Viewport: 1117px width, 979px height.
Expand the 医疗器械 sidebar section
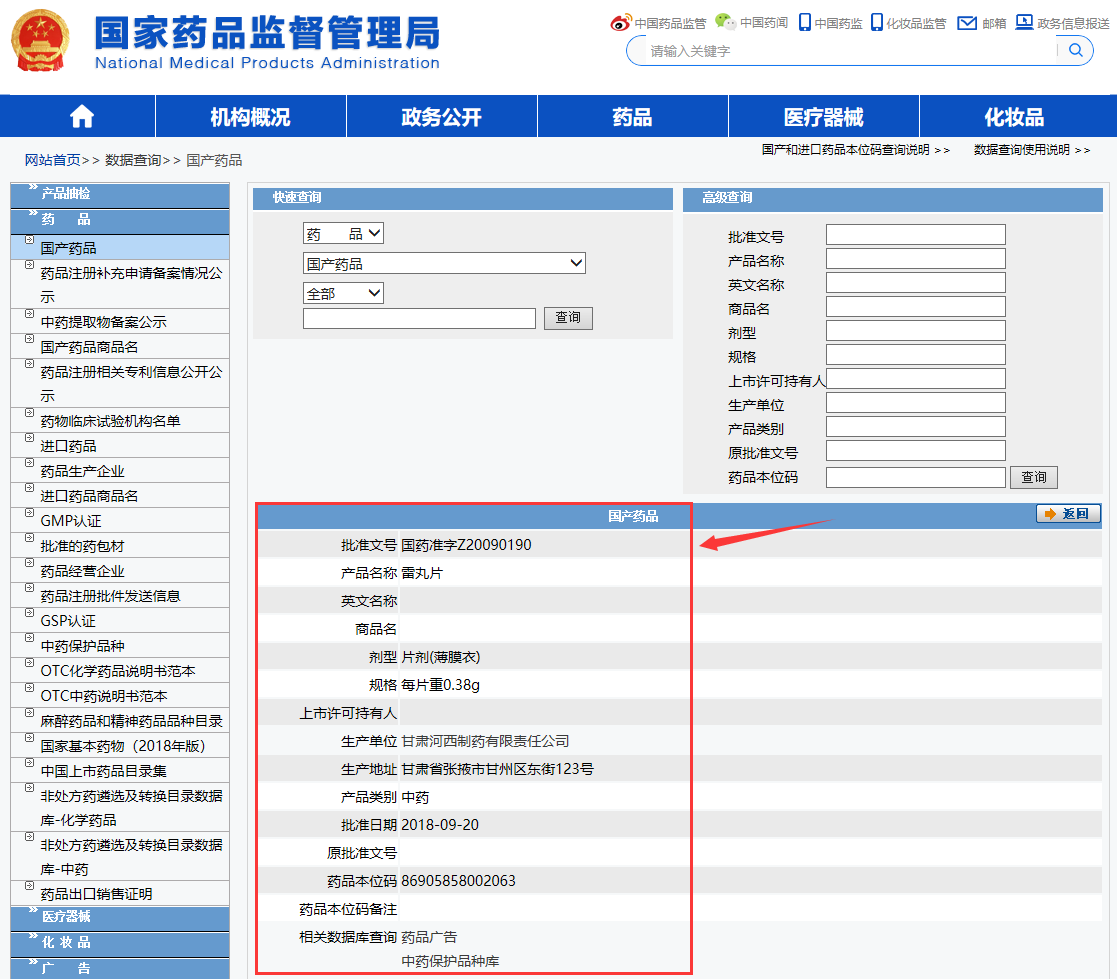[120, 917]
